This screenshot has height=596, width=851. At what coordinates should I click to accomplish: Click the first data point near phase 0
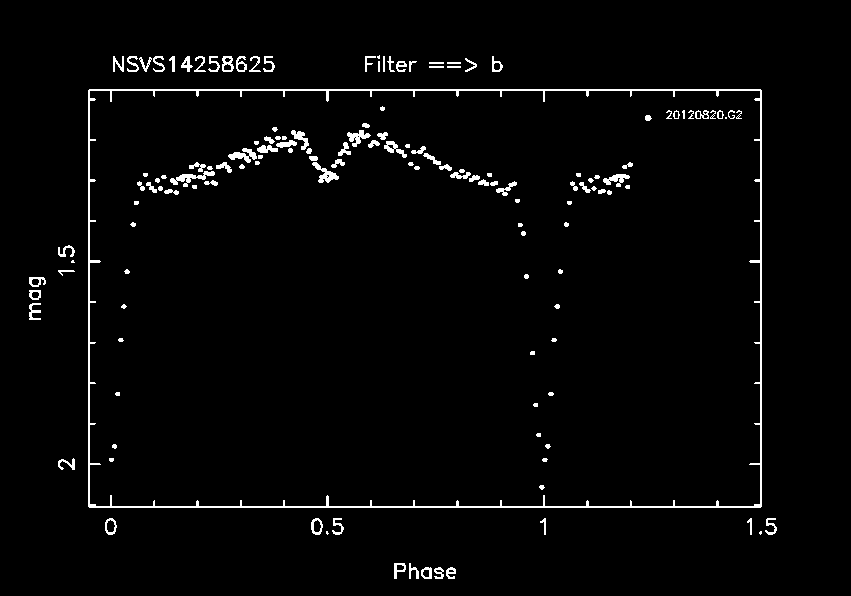pyautogui.click(x=111, y=460)
